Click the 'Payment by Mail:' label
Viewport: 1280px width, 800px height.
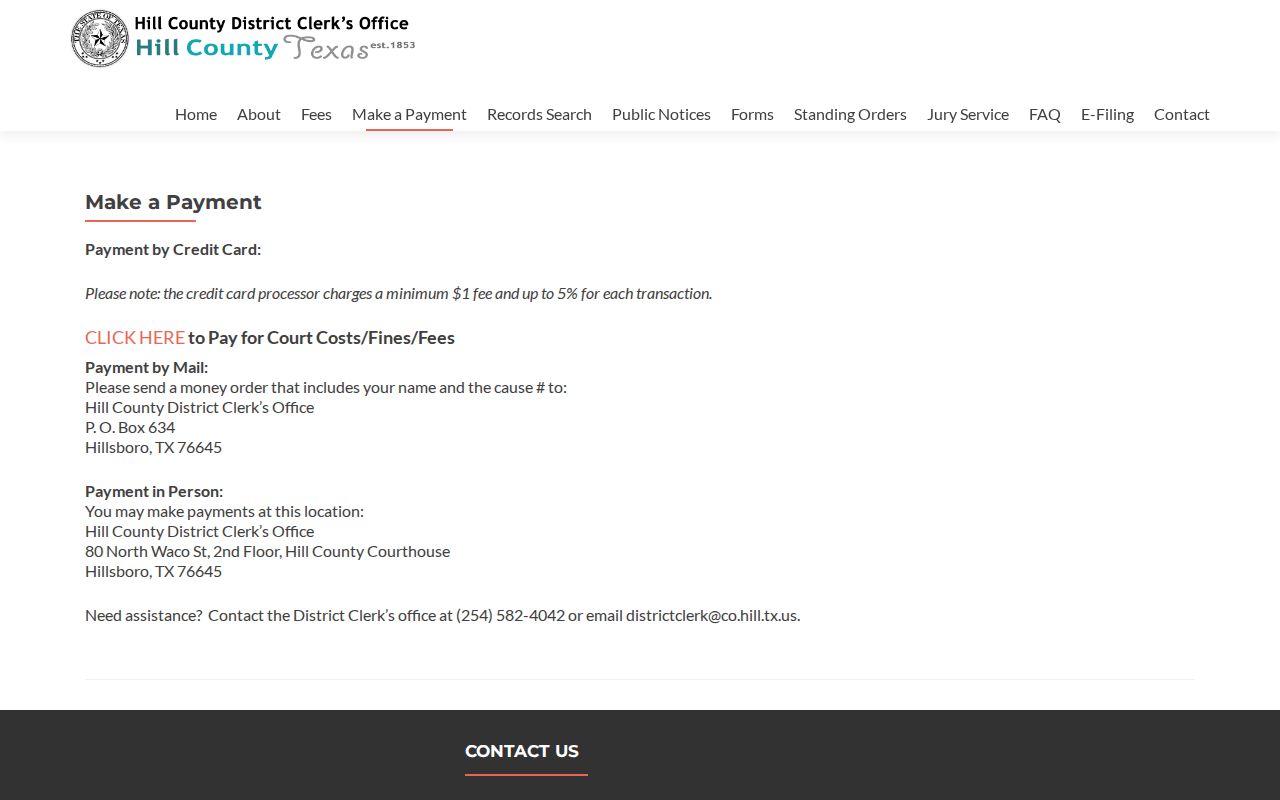coord(146,367)
